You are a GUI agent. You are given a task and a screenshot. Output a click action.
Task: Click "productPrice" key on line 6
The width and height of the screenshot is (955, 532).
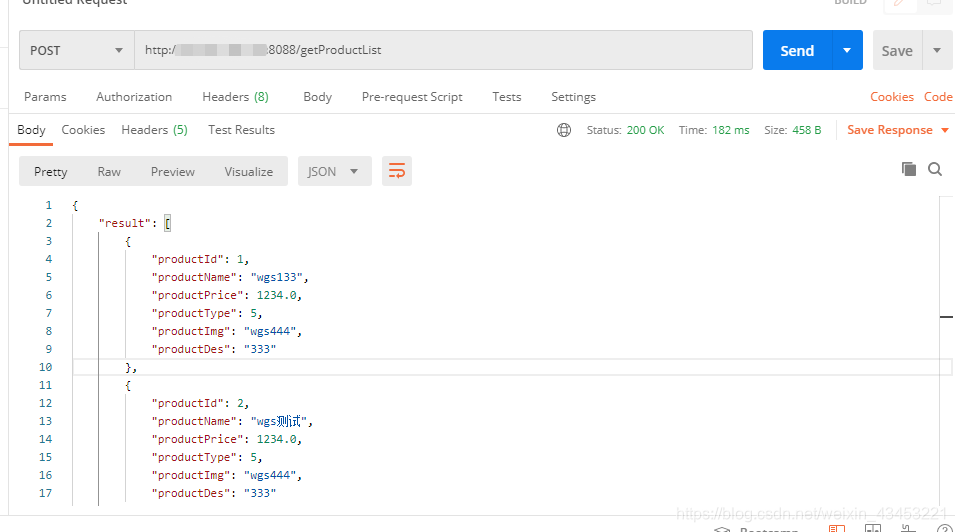point(197,295)
